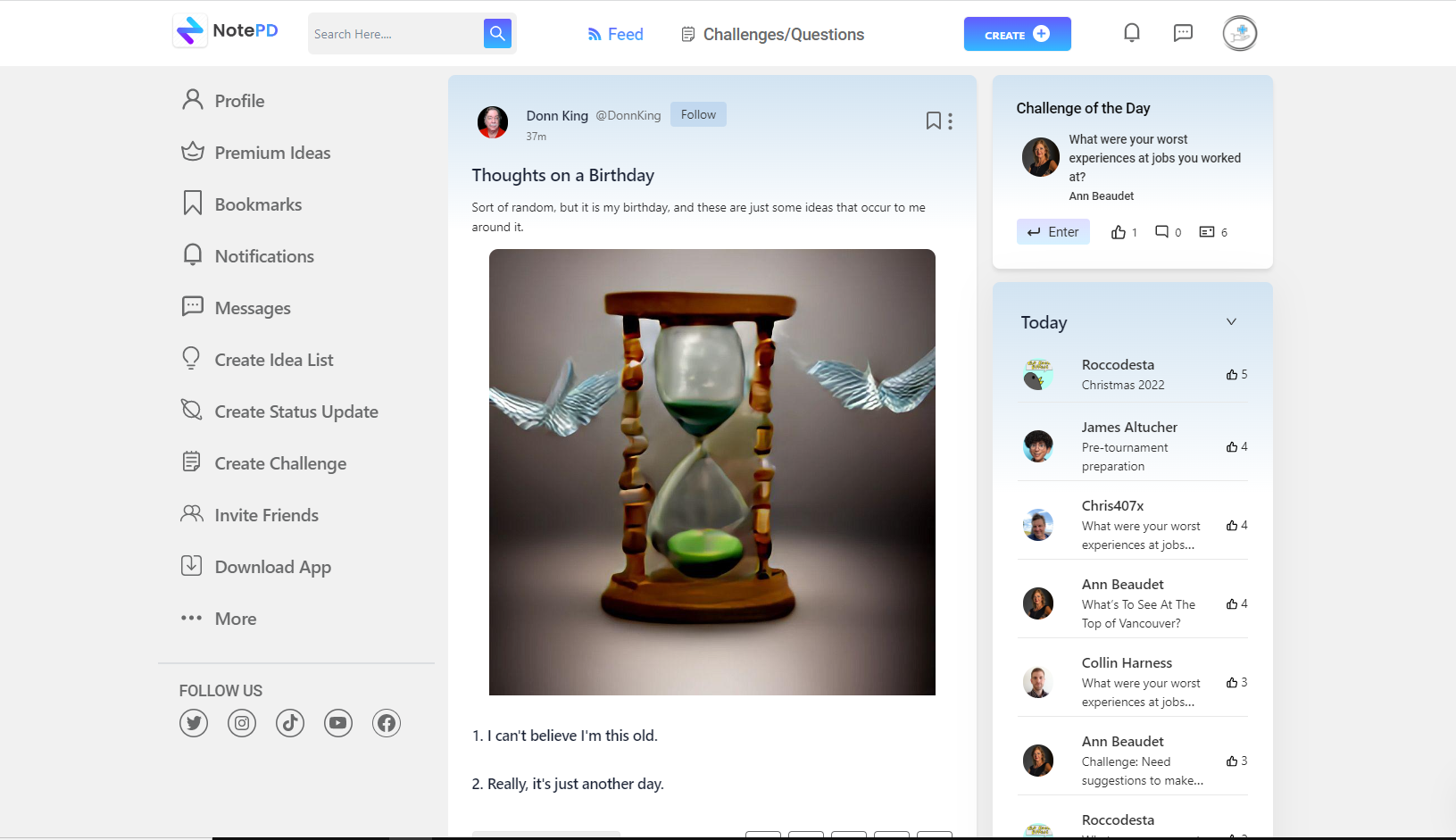The image size is (1456, 840).
Task: Open Create Challenge in sidebar
Action: [263, 463]
